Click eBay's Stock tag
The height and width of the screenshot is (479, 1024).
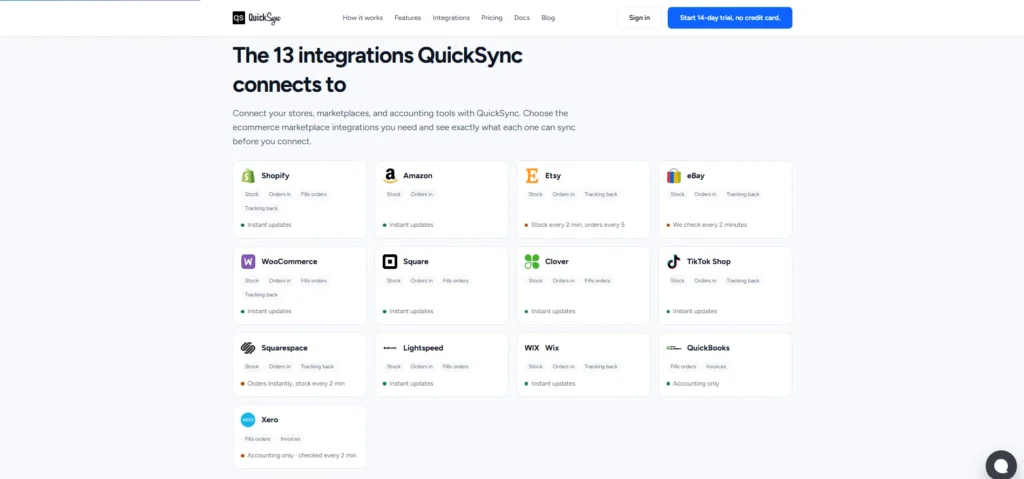point(677,194)
